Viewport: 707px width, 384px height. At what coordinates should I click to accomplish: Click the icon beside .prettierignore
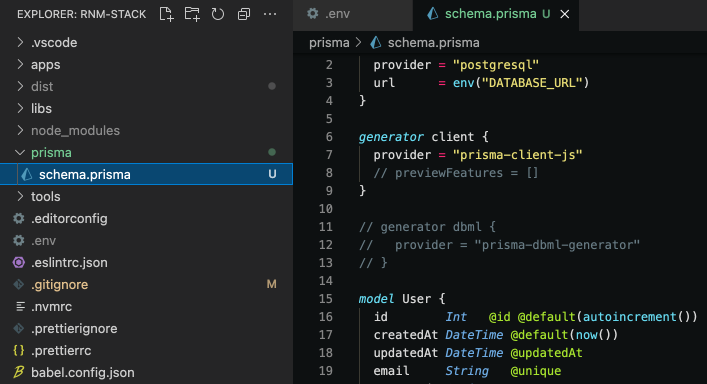(18, 329)
